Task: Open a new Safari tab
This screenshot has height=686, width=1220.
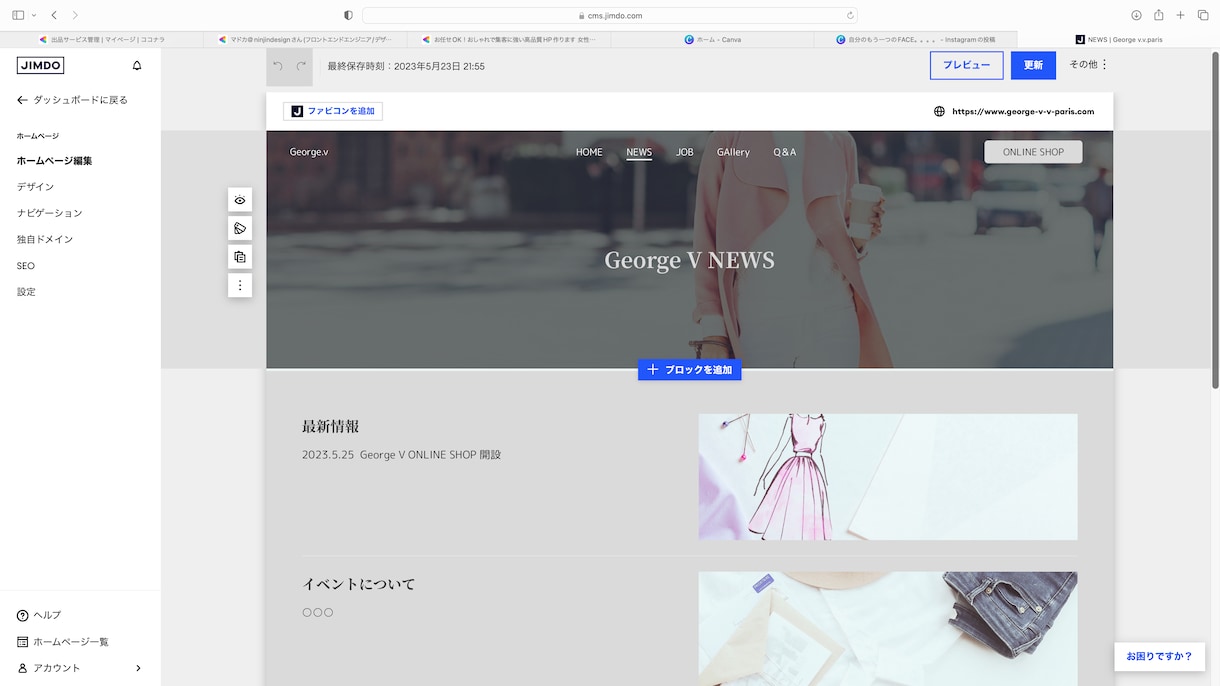Action: (1180, 15)
